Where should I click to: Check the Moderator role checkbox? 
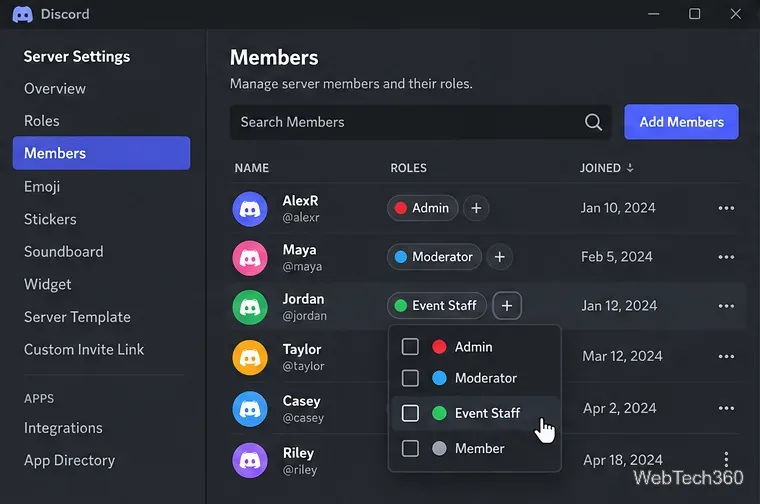(410, 378)
